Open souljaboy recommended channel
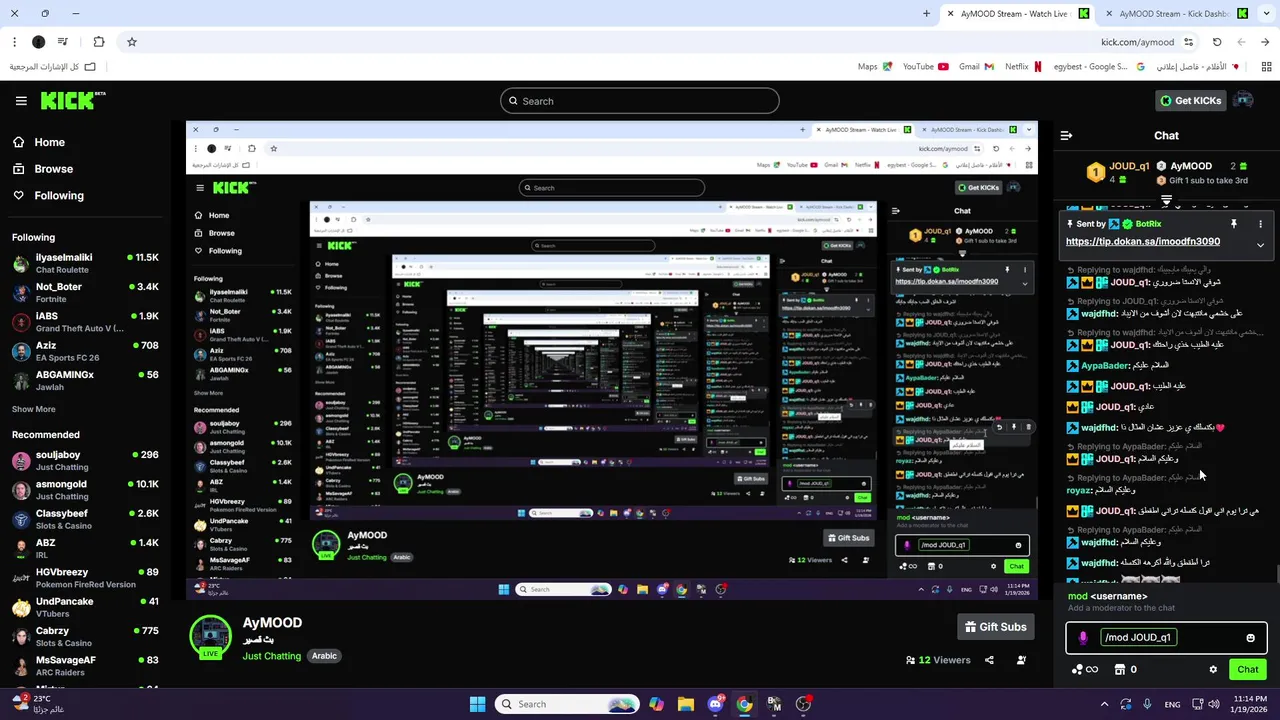 click(x=85, y=461)
